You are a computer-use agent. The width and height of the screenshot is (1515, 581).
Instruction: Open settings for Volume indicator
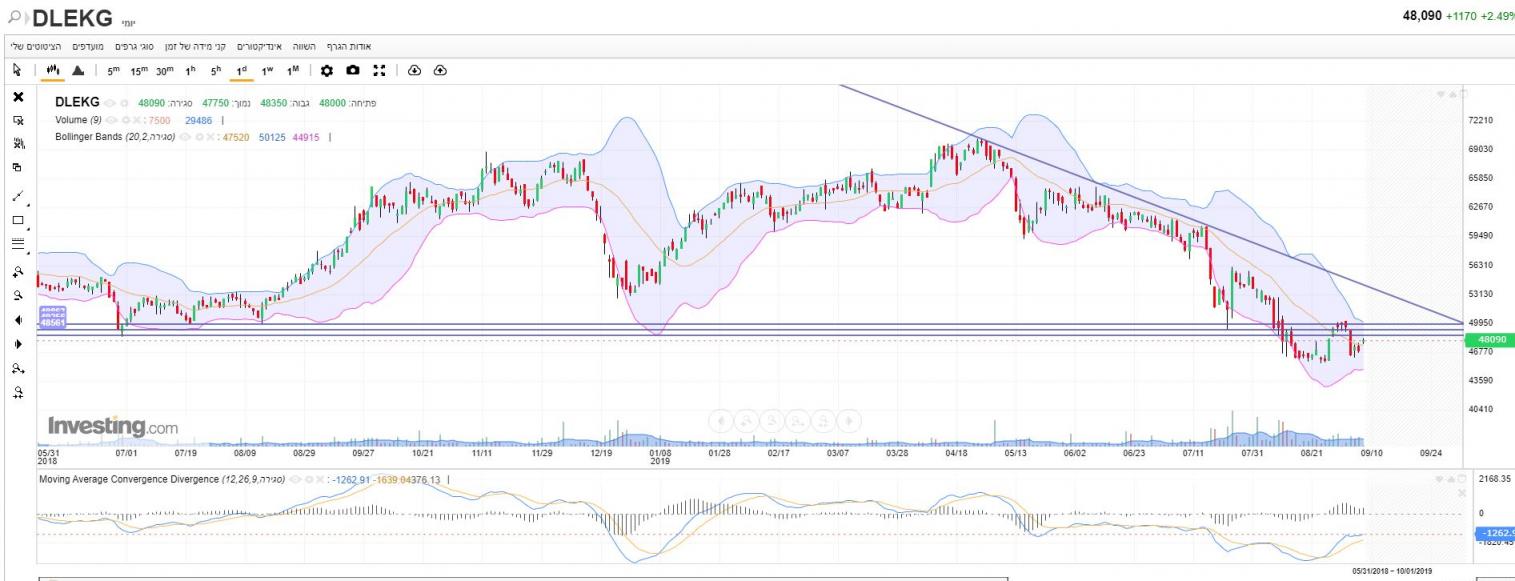pyautogui.click(x=124, y=120)
